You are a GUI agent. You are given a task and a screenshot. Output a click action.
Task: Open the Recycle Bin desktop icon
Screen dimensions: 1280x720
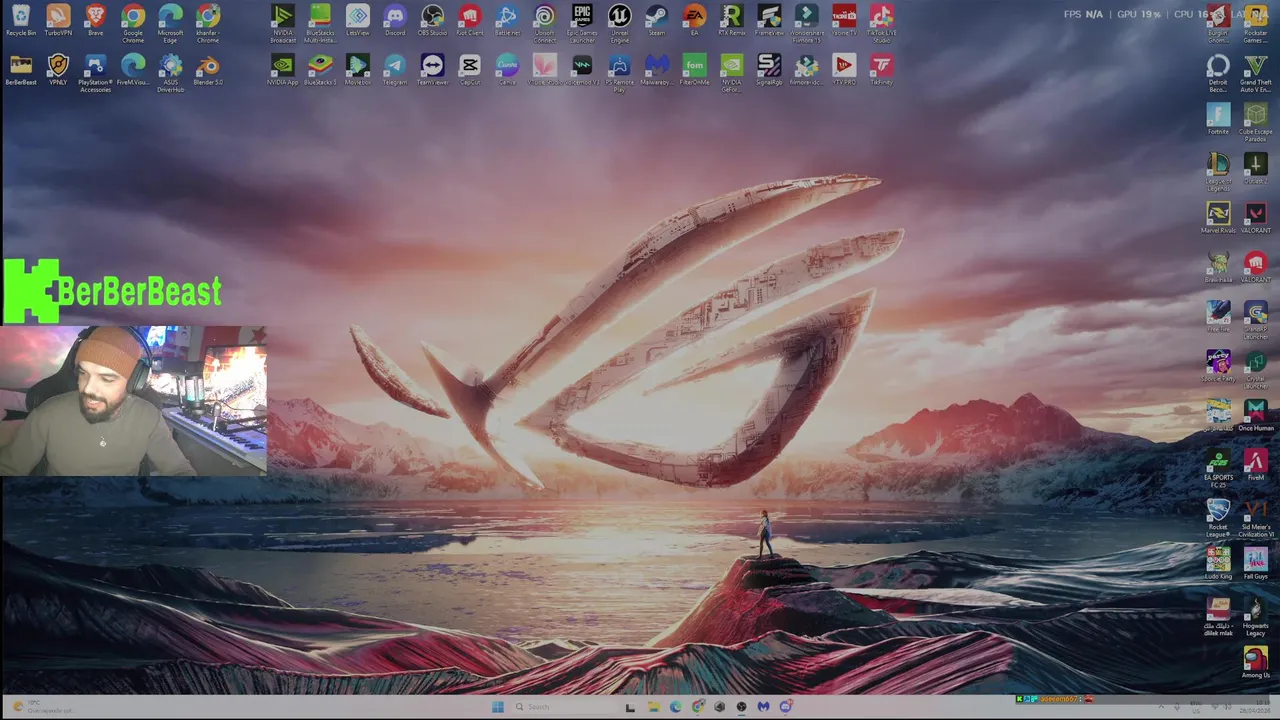[x=21, y=21]
